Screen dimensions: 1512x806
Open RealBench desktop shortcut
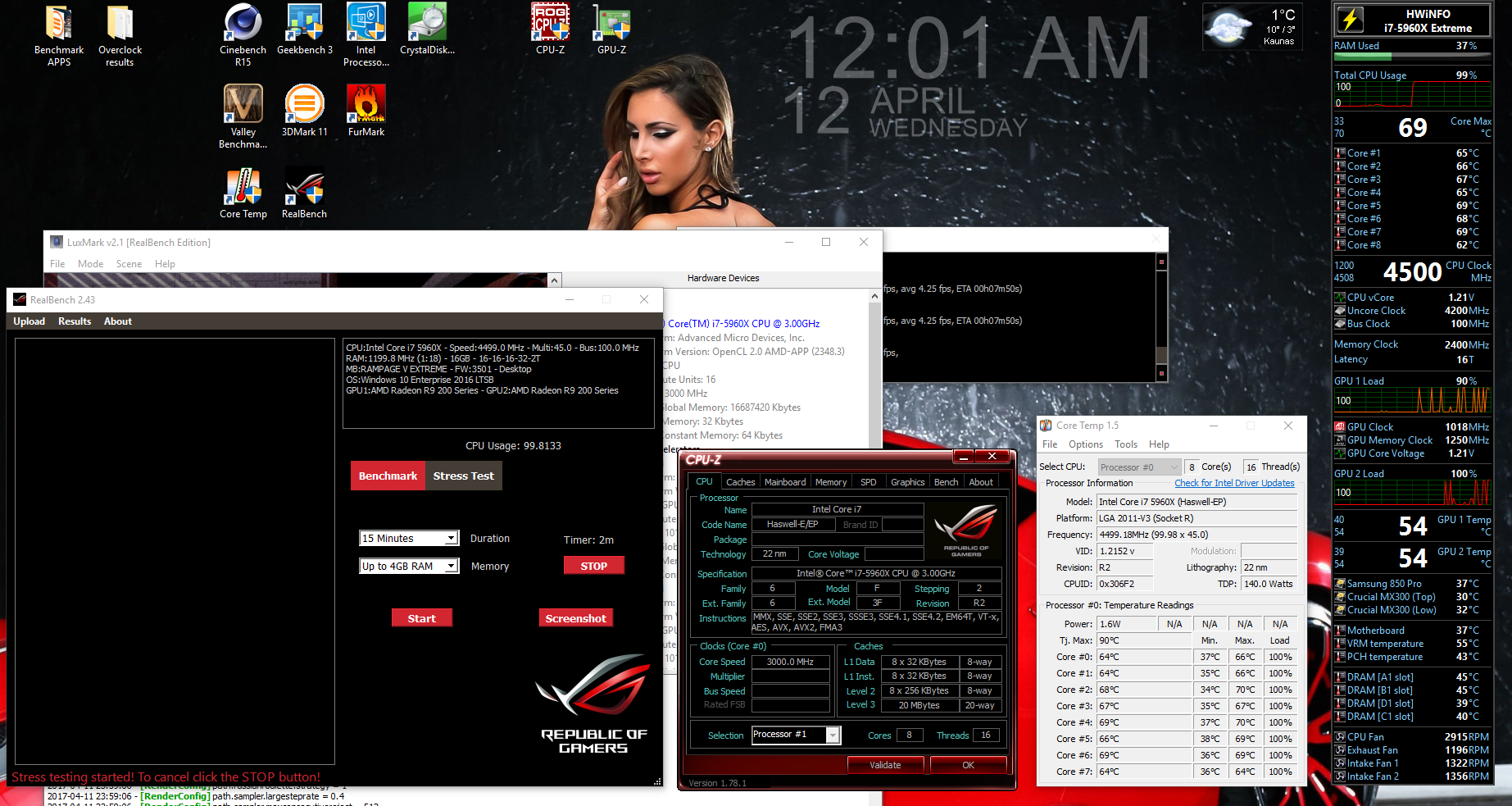pyautogui.click(x=305, y=194)
